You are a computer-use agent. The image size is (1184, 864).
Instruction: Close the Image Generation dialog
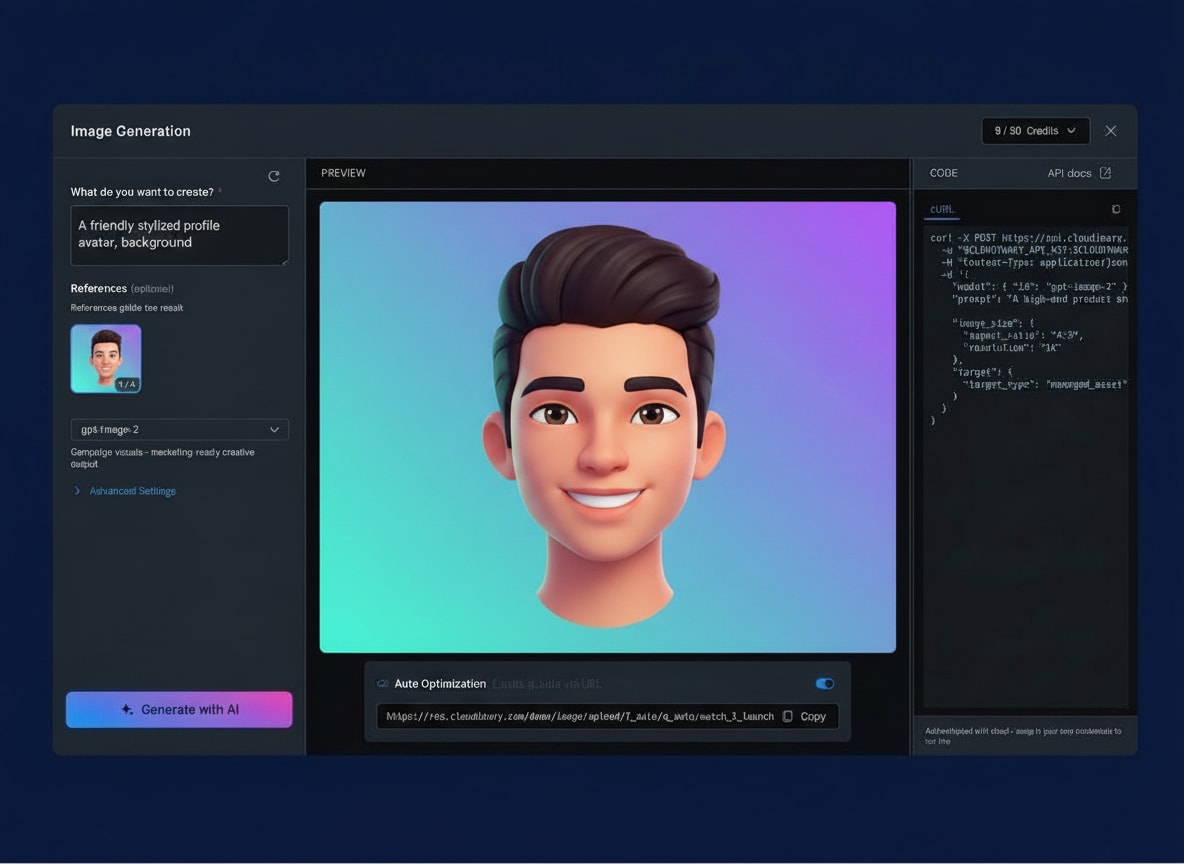click(x=1111, y=131)
